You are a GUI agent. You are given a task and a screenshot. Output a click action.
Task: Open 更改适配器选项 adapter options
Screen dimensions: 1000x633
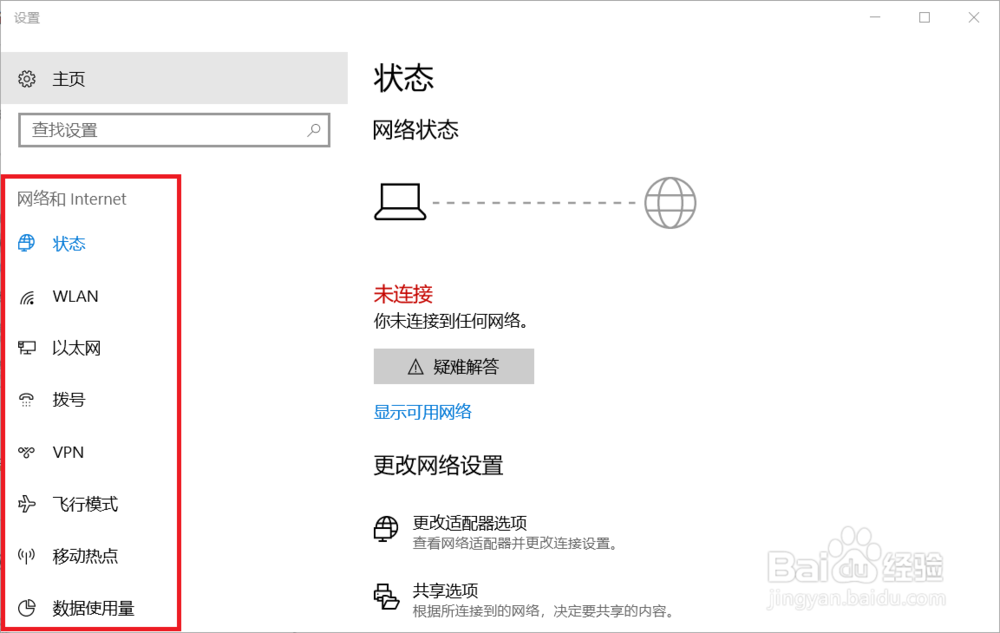[x=471, y=523]
